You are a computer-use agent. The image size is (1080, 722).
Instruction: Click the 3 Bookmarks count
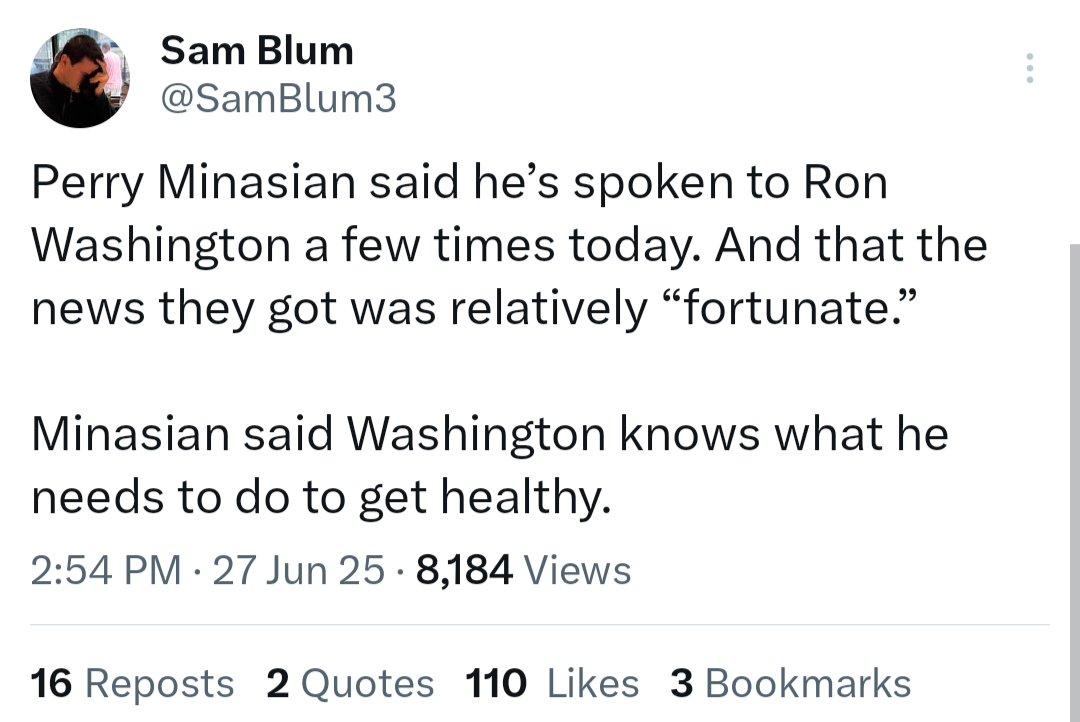coord(791,683)
